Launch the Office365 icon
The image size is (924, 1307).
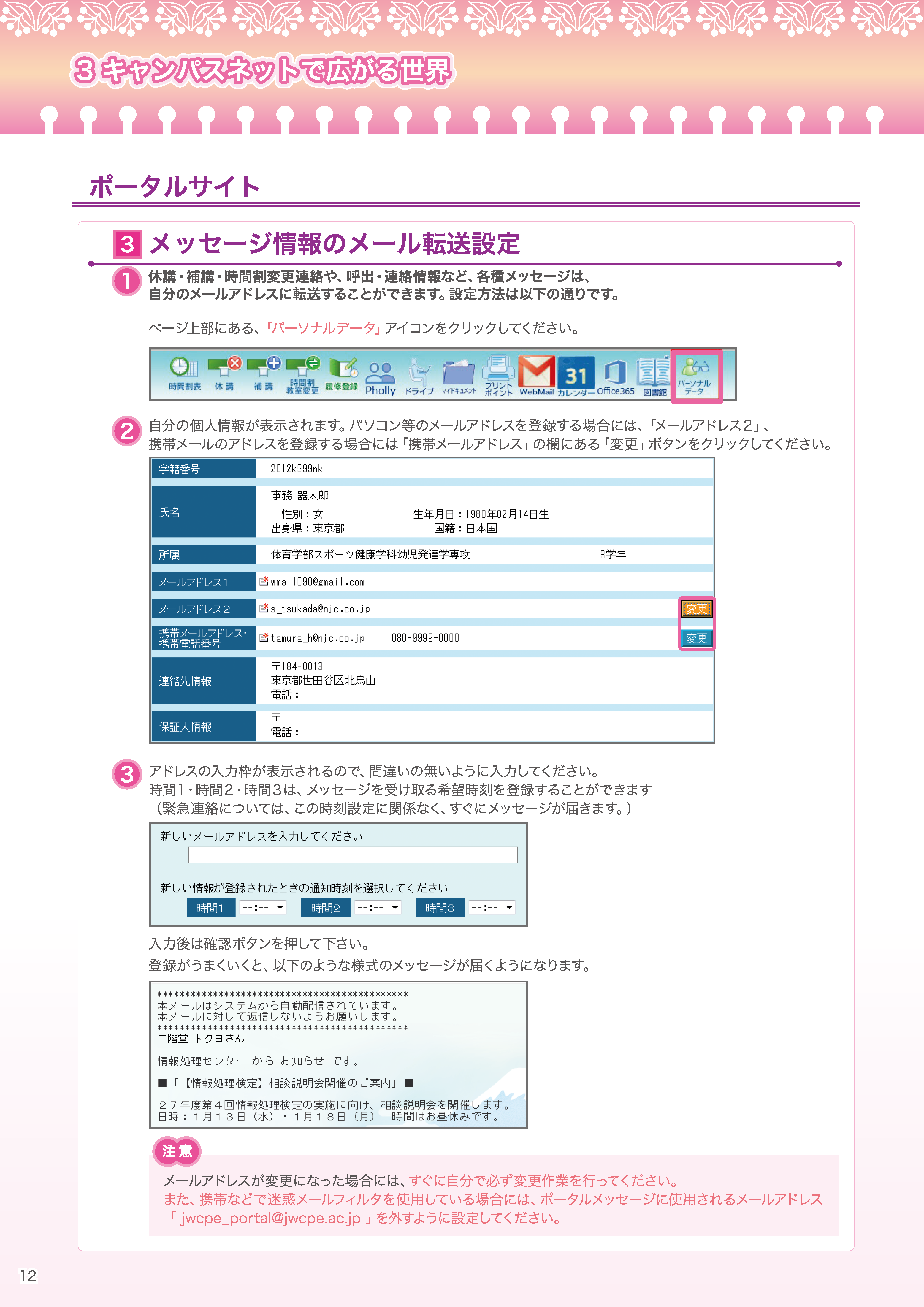coord(615,377)
